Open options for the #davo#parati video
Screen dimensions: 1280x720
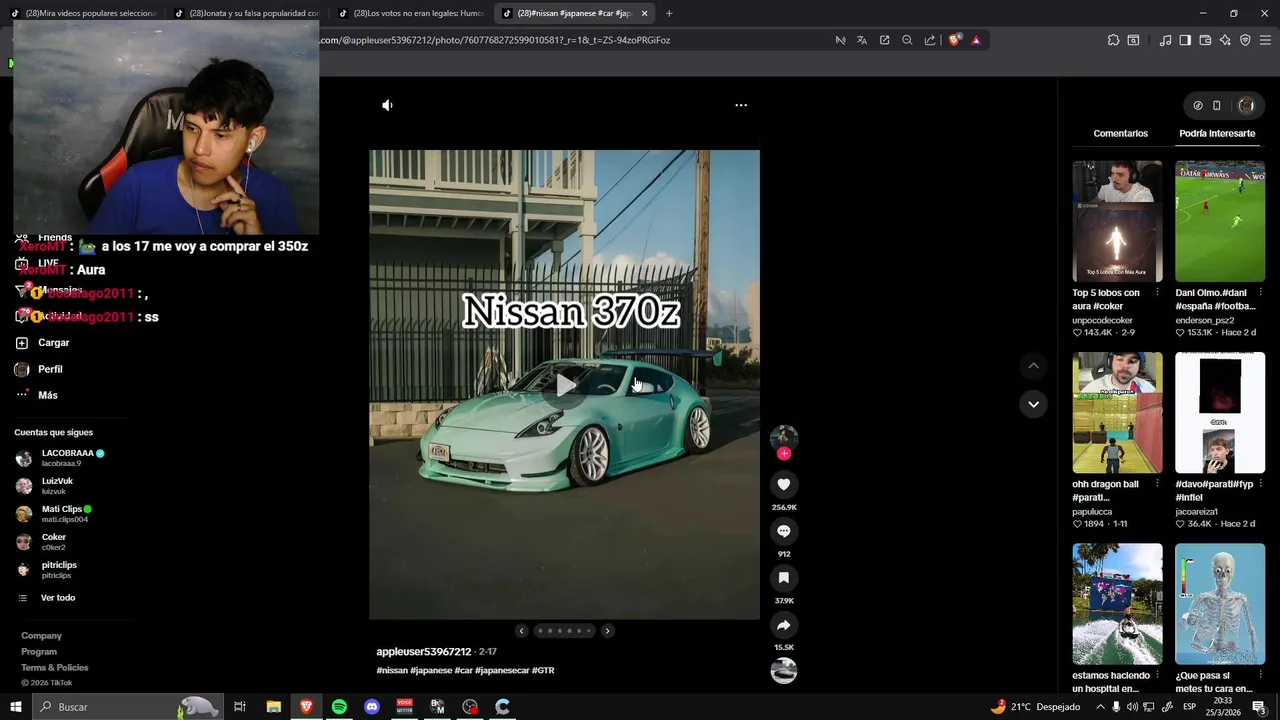click(1260, 484)
